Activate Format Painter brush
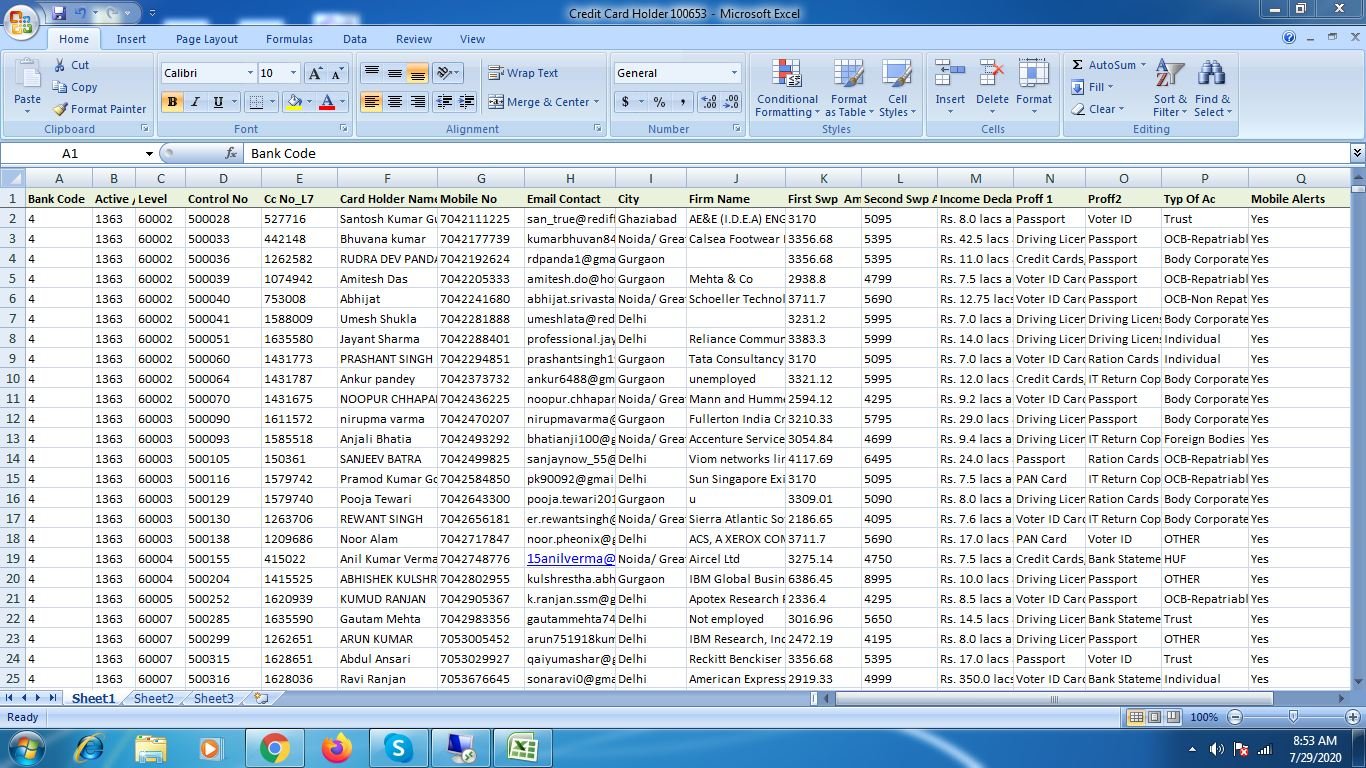Image resolution: width=1366 pixels, height=768 pixels. (x=100, y=109)
